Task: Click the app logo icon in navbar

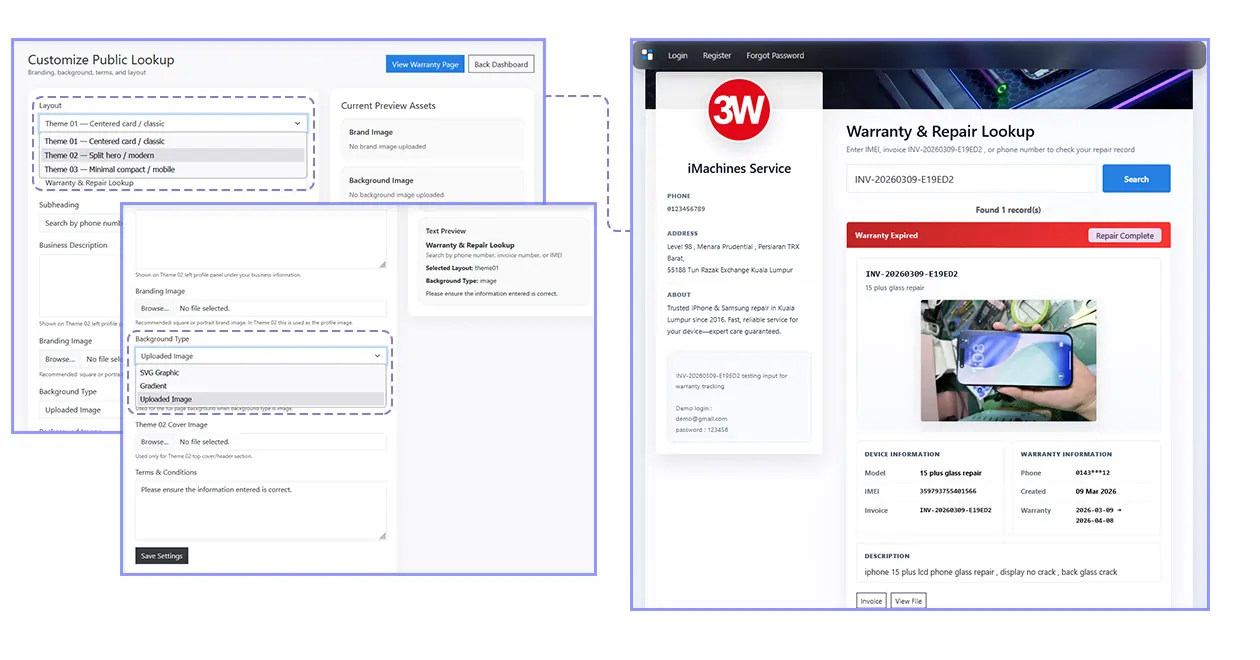Action: pos(648,55)
